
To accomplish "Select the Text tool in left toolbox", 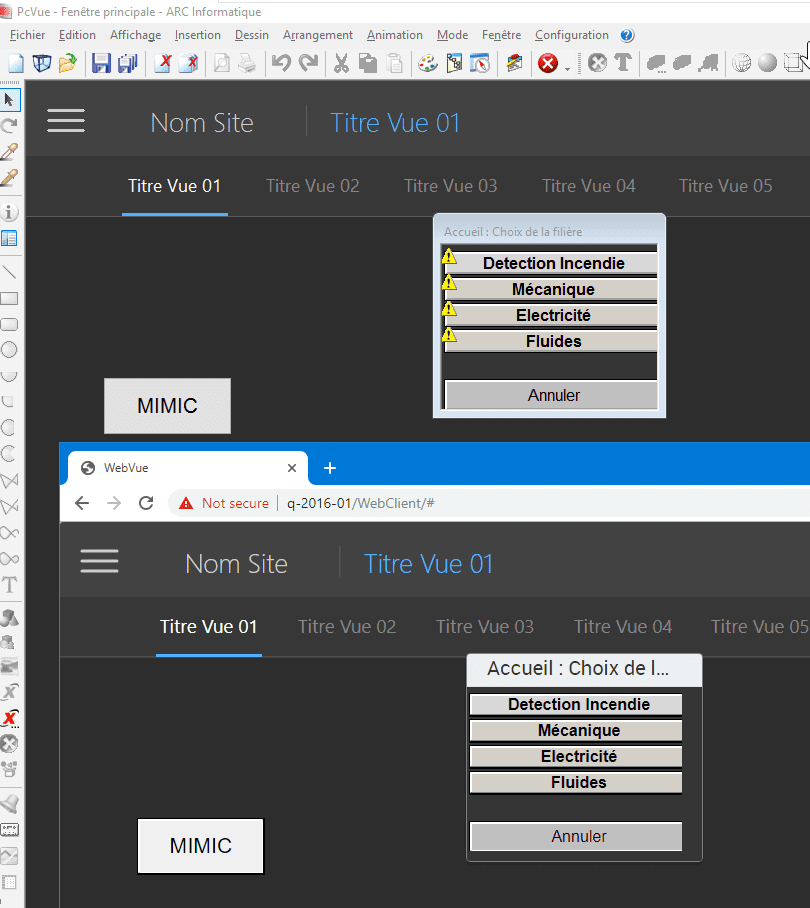I will pos(10,584).
